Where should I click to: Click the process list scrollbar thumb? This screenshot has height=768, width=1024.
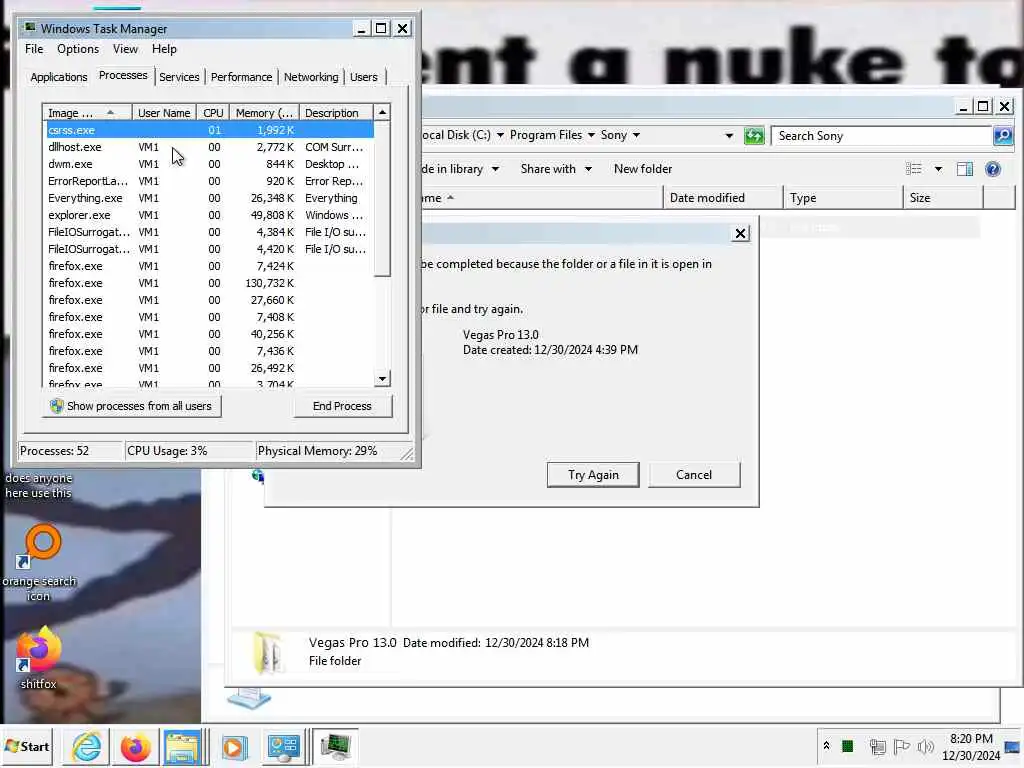coord(383,199)
